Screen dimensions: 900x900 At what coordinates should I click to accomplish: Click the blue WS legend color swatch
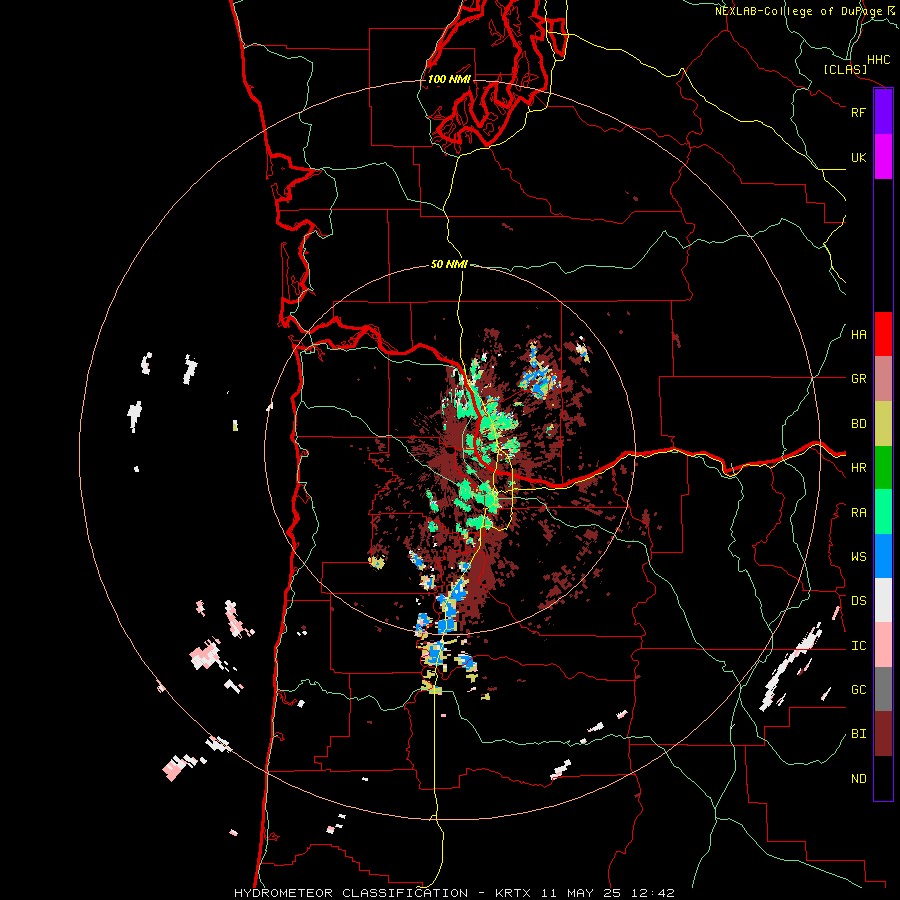[x=883, y=556]
